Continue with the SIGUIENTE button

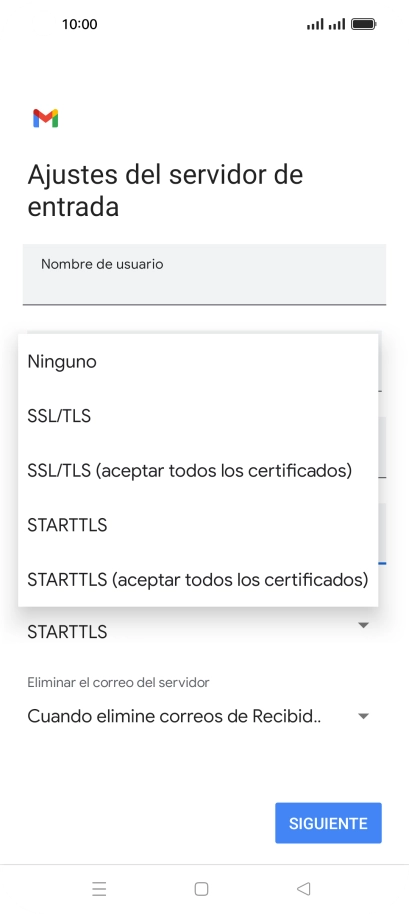point(329,823)
